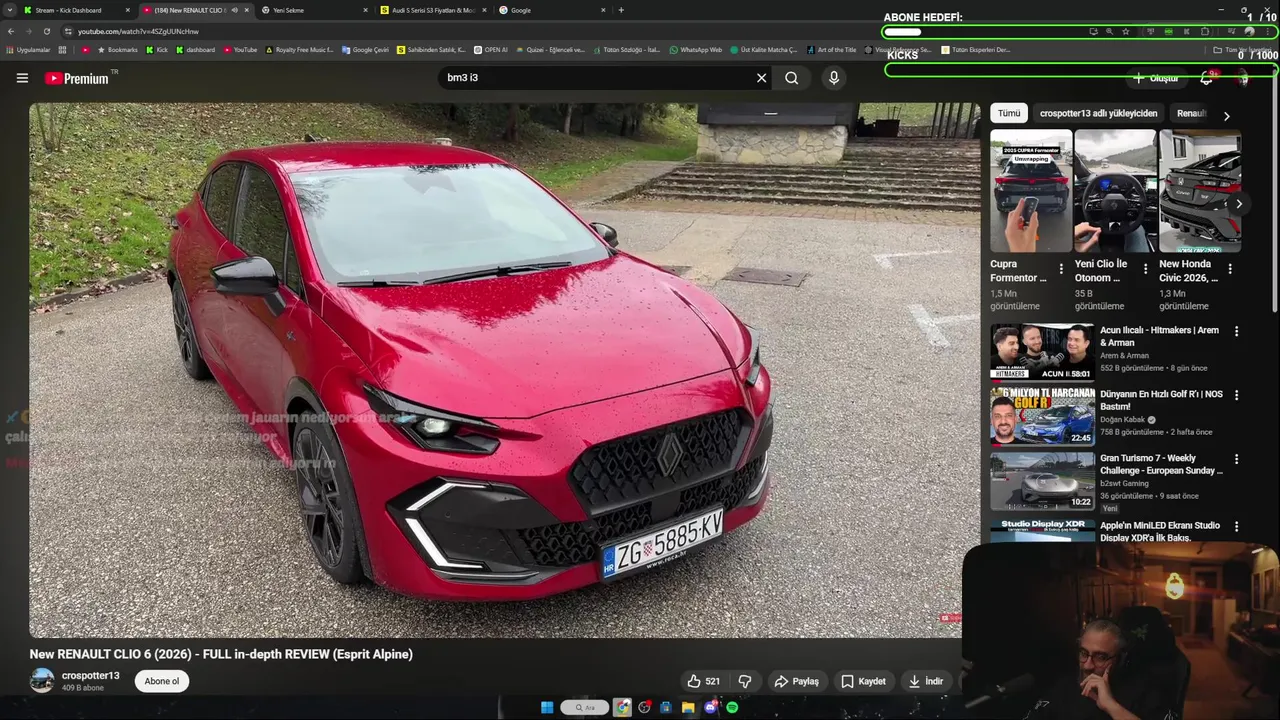Open the 'Google Çeviri' bookmark
The image size is (1280, 720).
click(x=365, y=49)
